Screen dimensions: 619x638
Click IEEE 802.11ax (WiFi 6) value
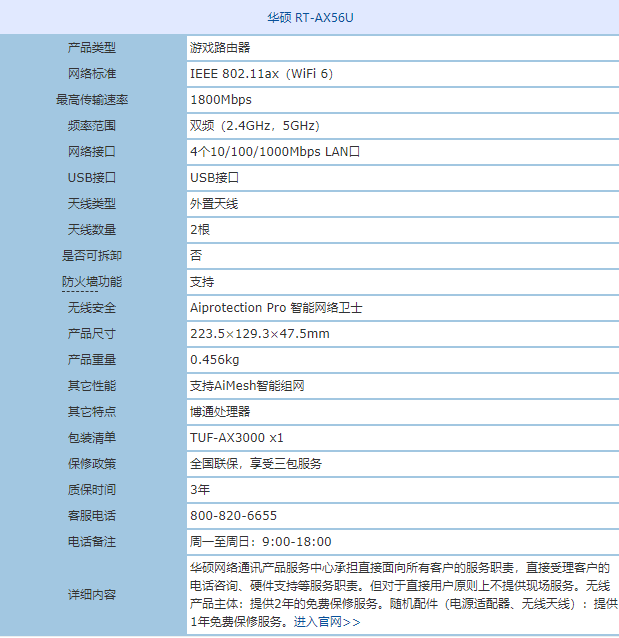261,74
